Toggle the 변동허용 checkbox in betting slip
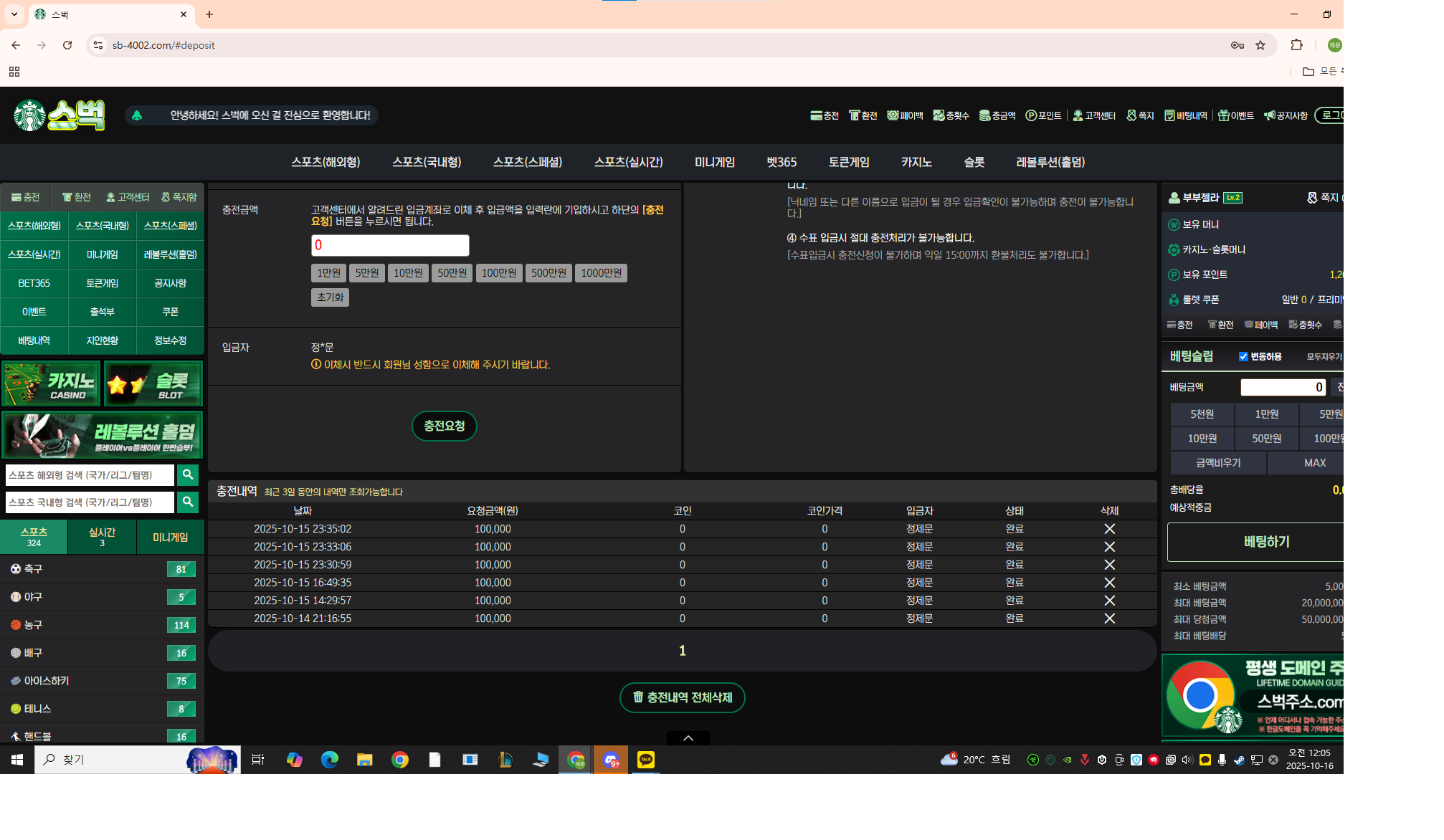 1244,356
